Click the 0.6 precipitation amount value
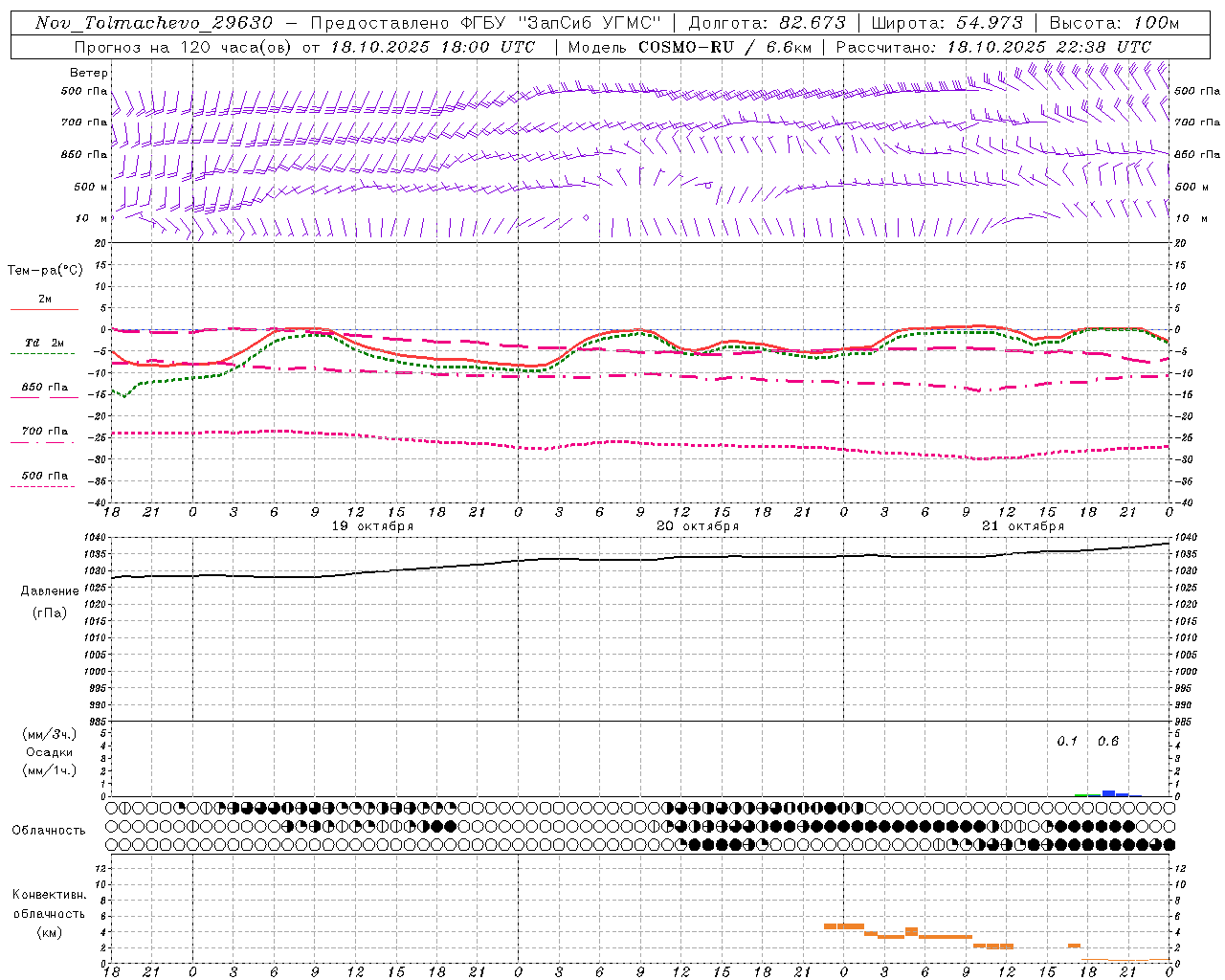This screenshot has width=1225, height=980. (1108, 741)
